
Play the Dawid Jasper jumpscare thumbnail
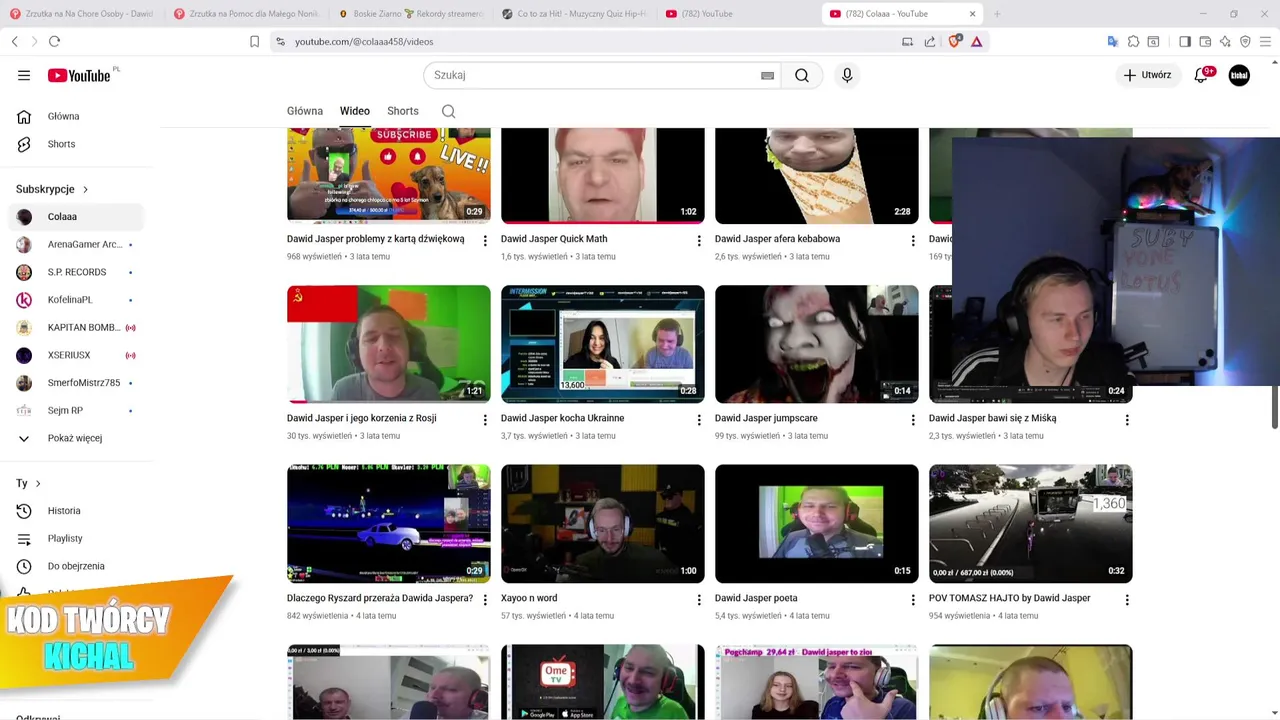[x=816, y=344]
